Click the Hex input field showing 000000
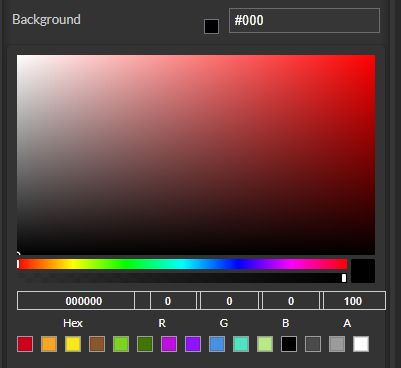The image size is (401, 368). pyautogui.click(x=76, y=301)
